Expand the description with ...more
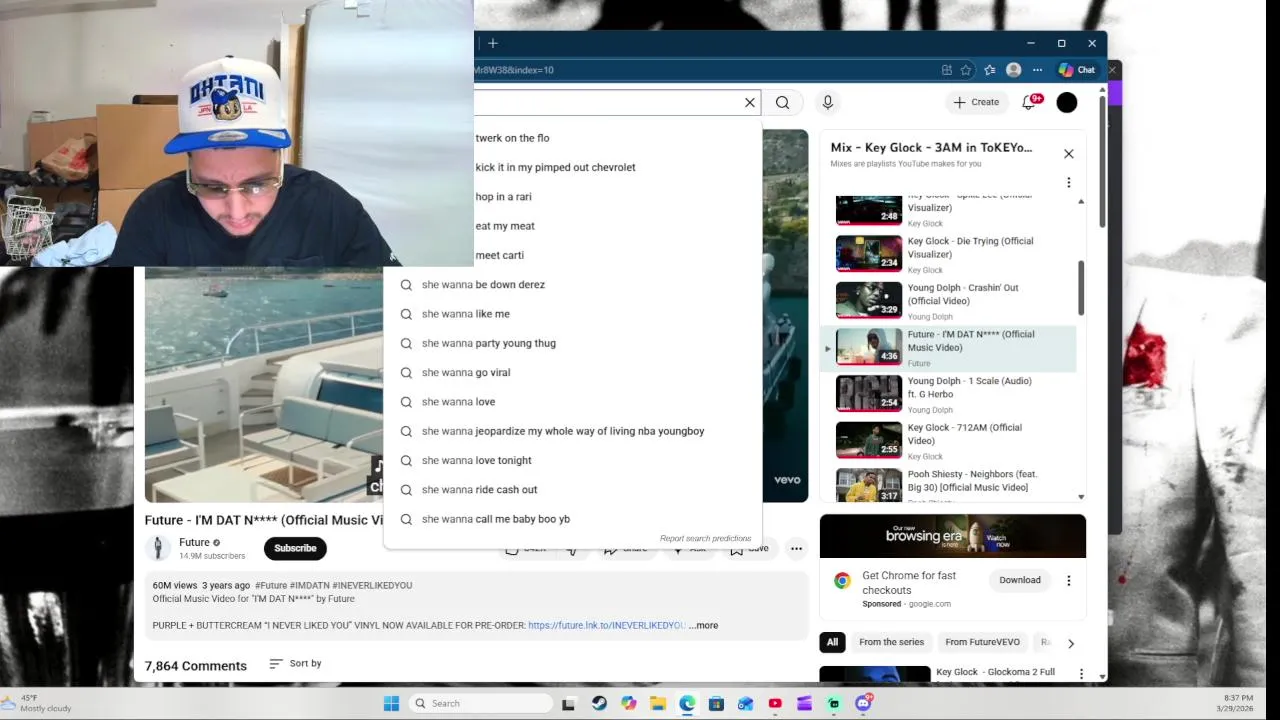 (x=704, y=626)
